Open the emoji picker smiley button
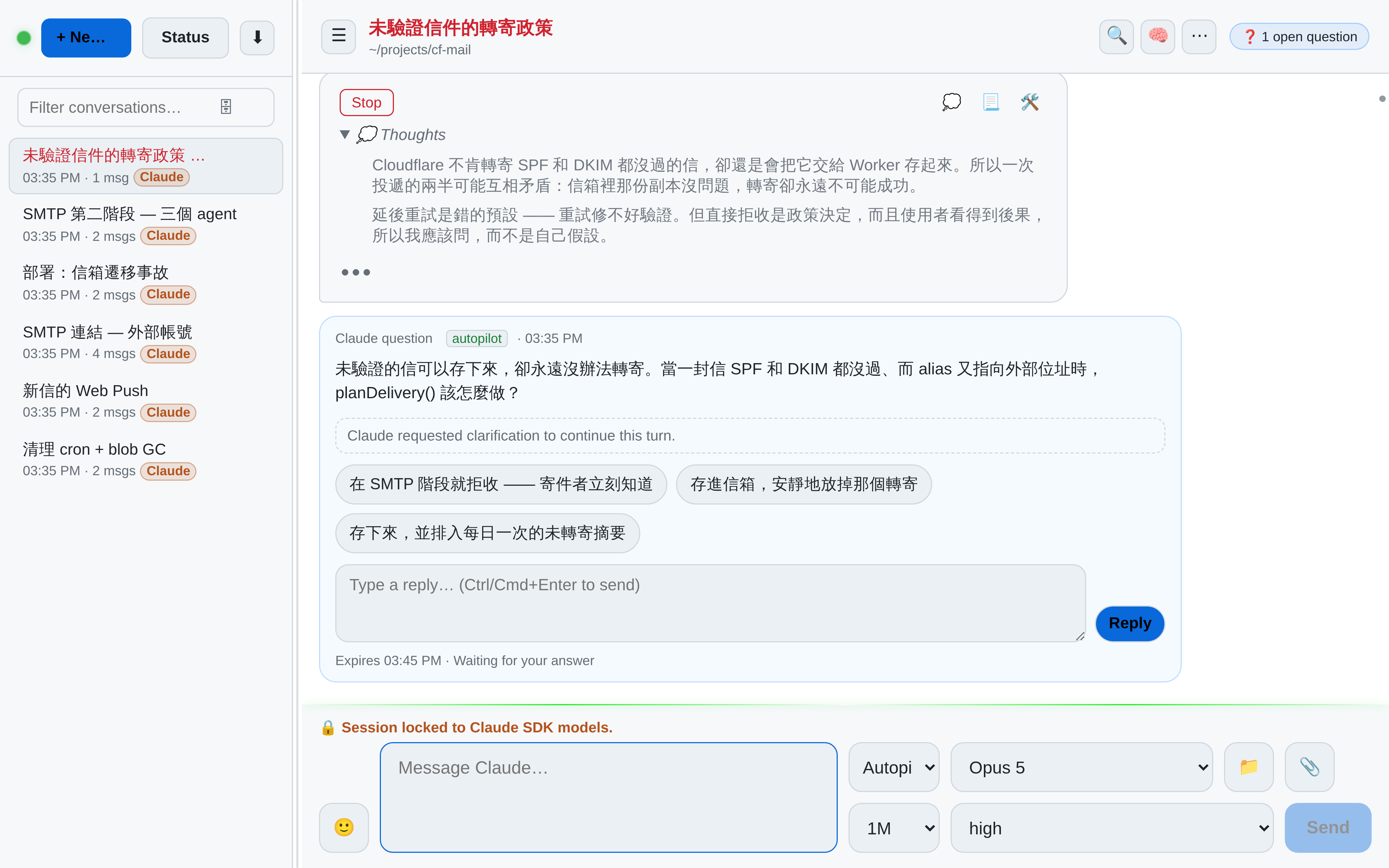Image resolution: width=1389 pixels, height=868 pixels. (x=344, y=827)
